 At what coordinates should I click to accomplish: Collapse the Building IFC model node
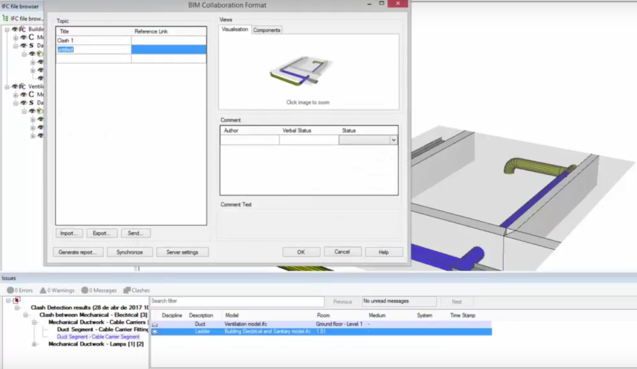click(7, 29)
